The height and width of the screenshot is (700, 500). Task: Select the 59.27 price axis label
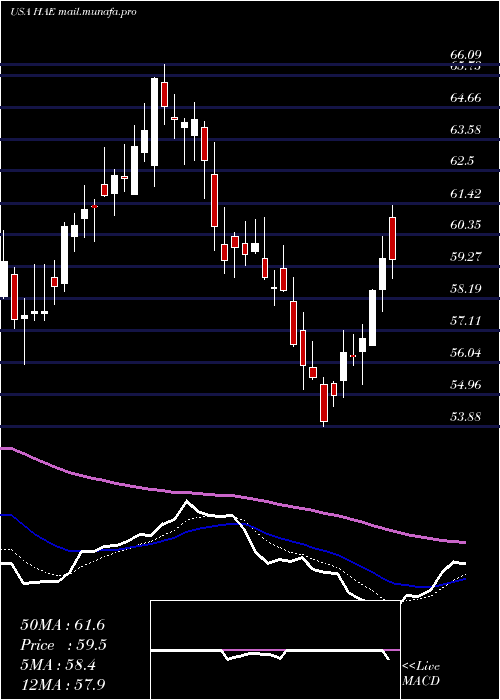click(466, 257)
